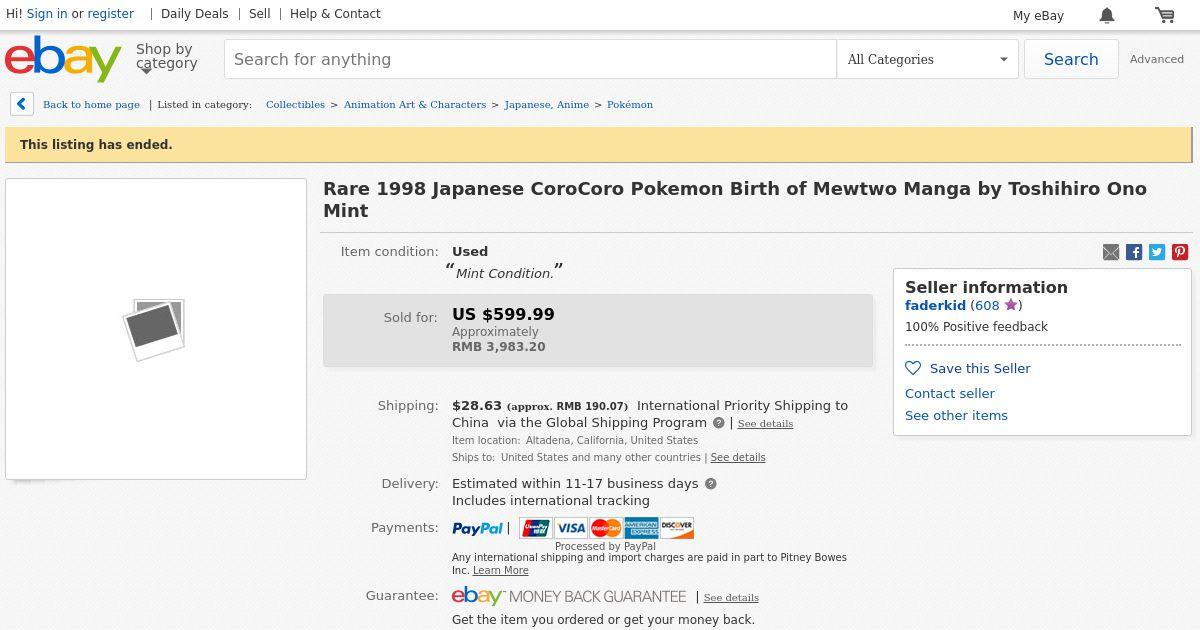
Task: Click delivery estimate help icon
Action: (x=711, y=484)
